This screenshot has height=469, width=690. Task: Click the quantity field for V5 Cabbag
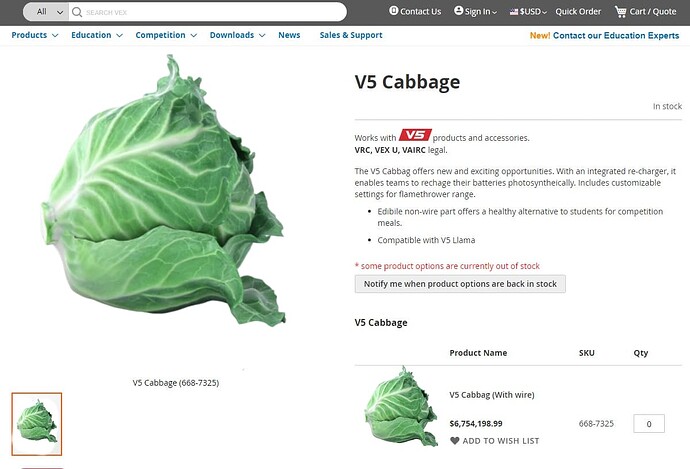649,424
